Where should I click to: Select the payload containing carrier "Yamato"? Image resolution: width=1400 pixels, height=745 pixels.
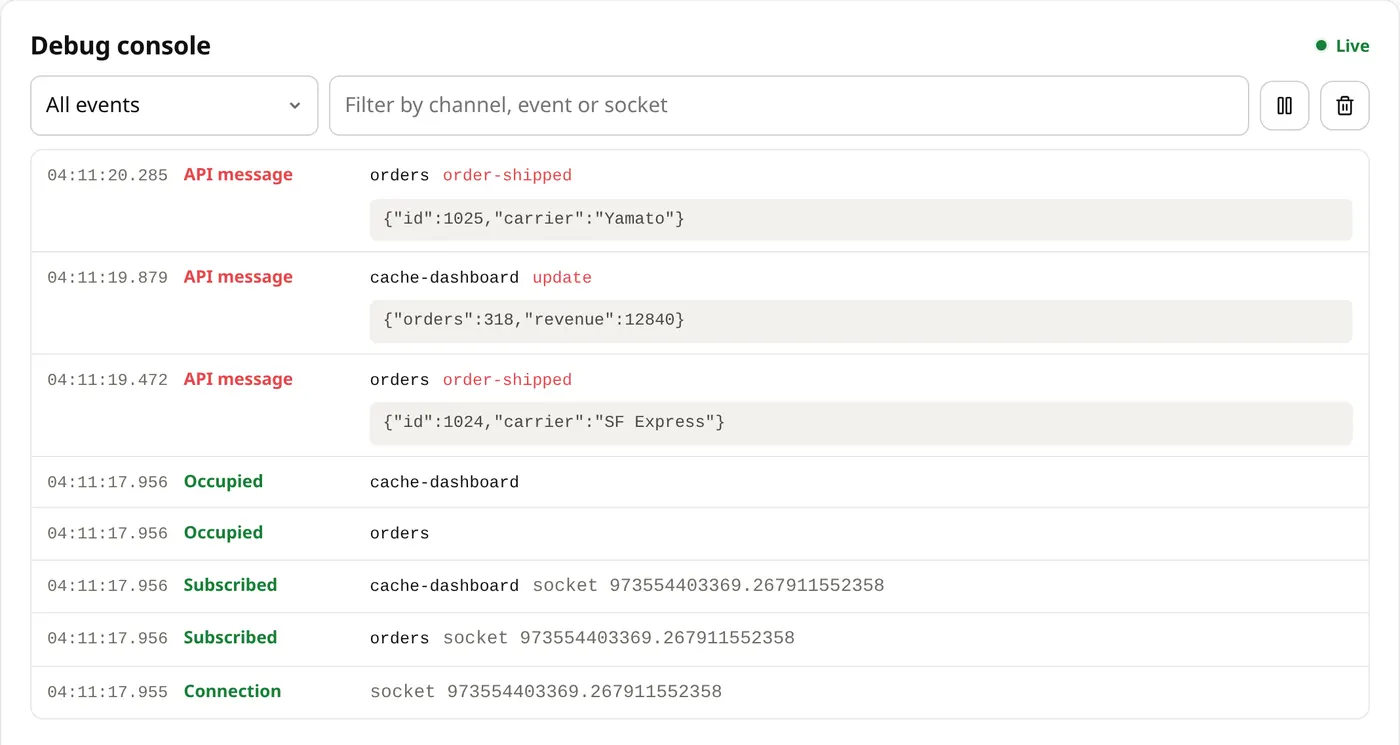pos(861,219)
